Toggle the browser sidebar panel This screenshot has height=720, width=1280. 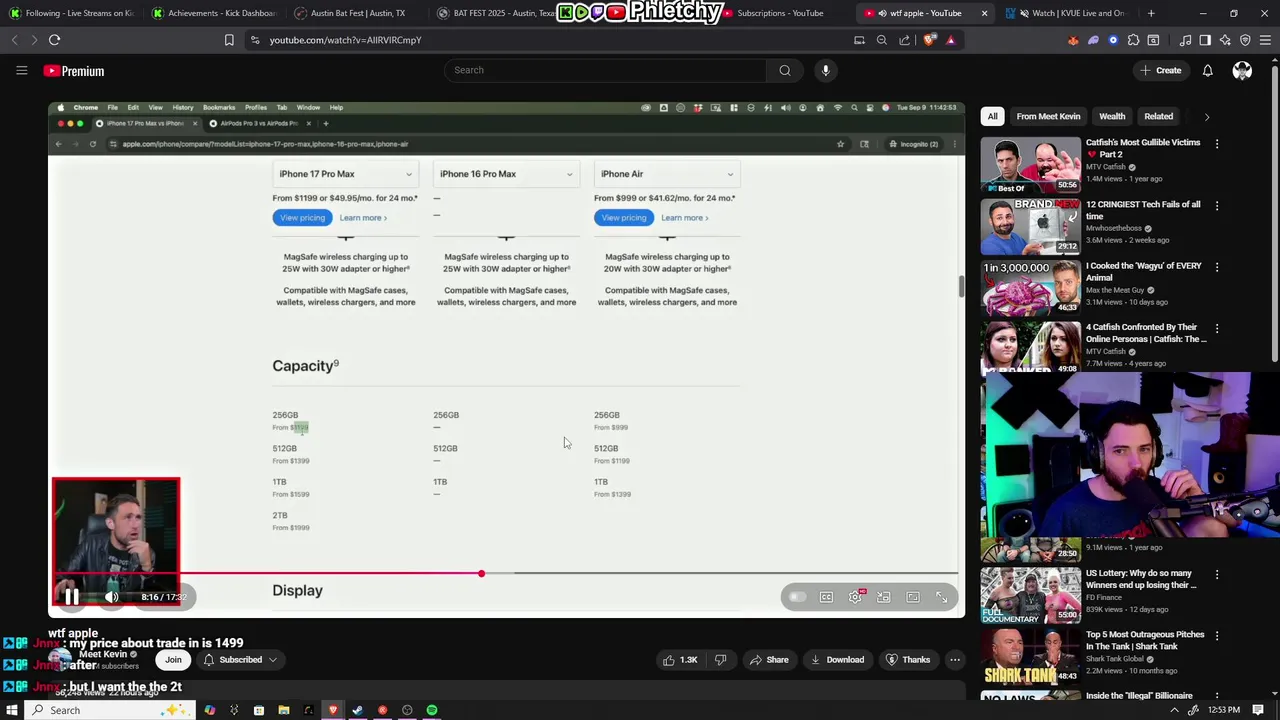(1205, 40)
